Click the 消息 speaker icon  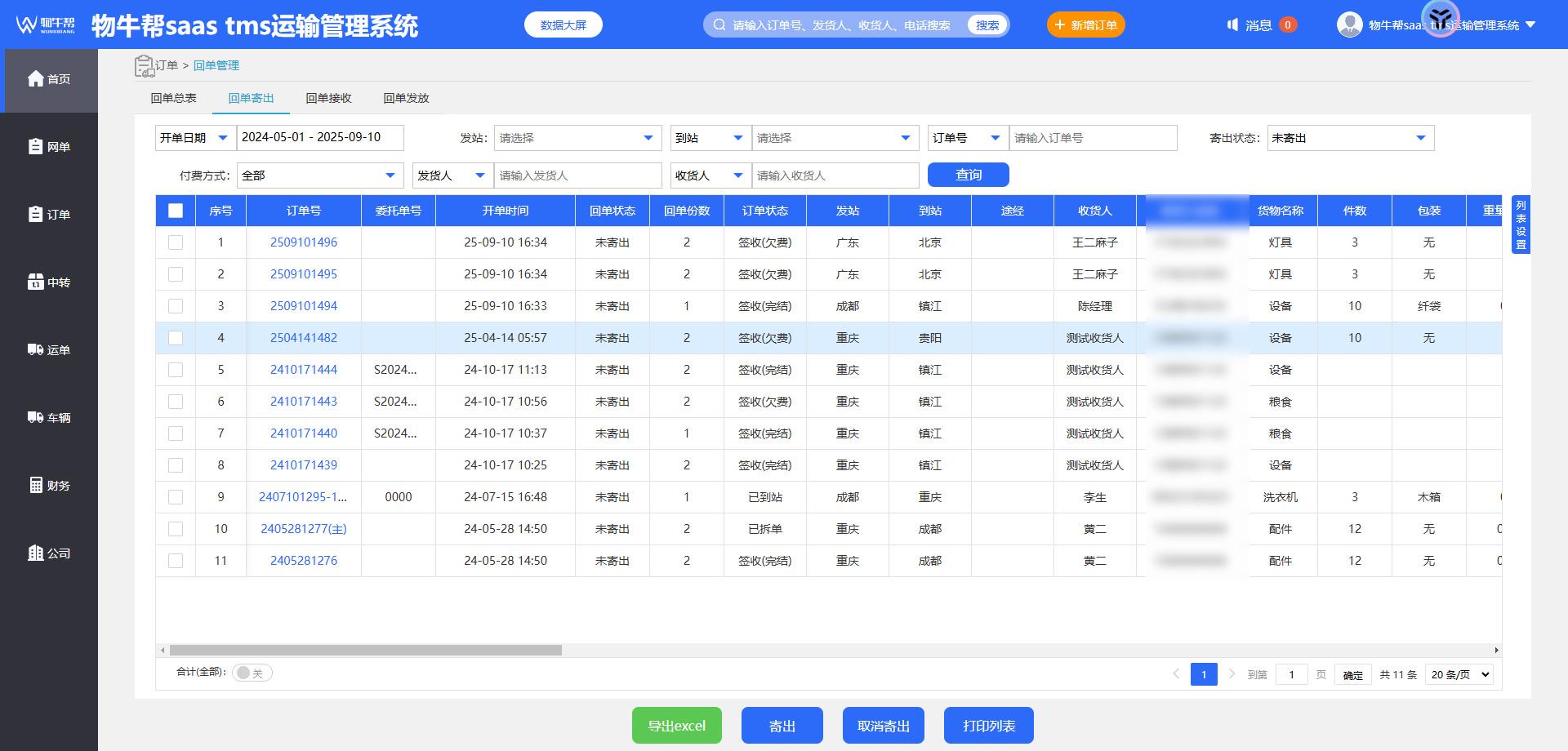(1232, 25)
